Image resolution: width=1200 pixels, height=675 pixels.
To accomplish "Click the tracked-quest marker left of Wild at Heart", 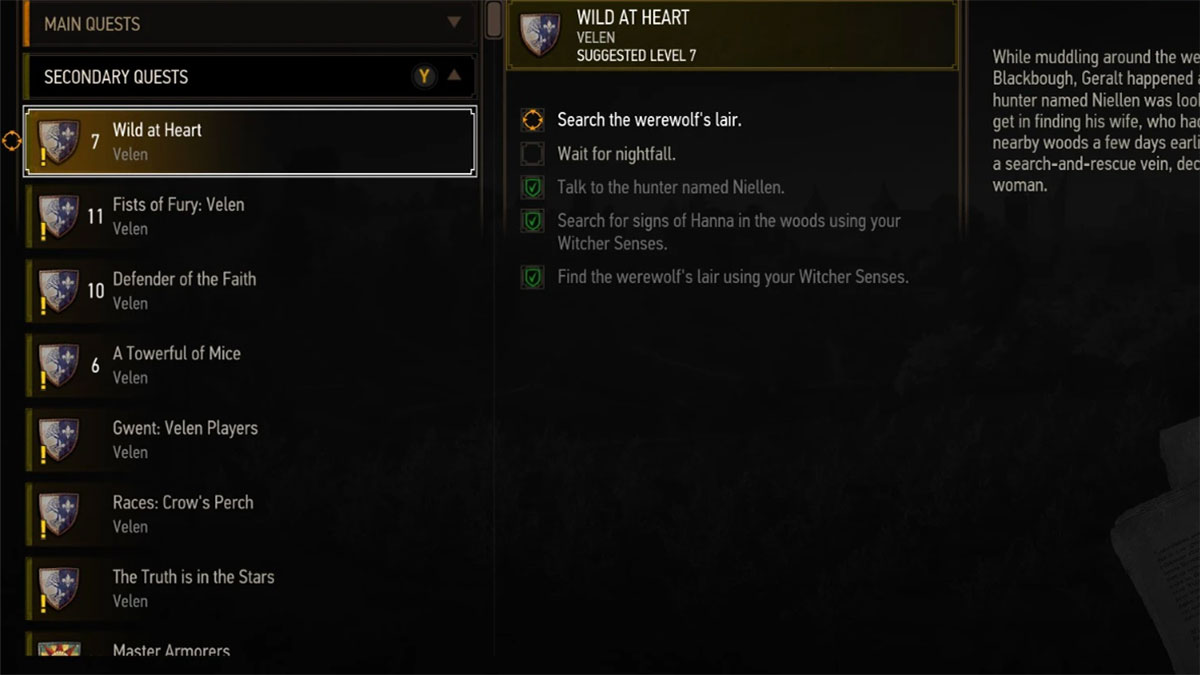I will 12,141.
